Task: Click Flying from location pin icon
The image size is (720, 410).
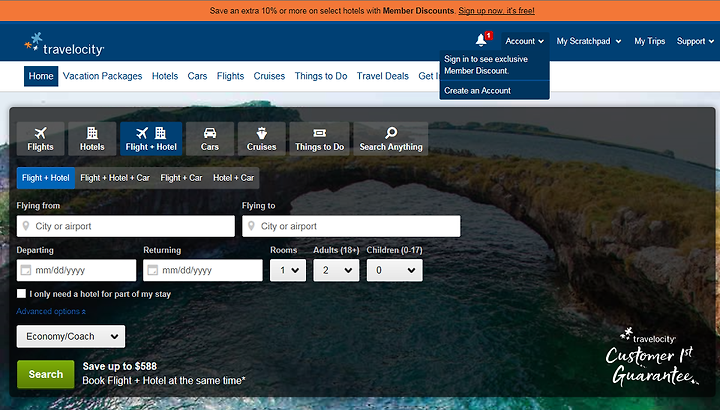Action: (x=26, y=226)
